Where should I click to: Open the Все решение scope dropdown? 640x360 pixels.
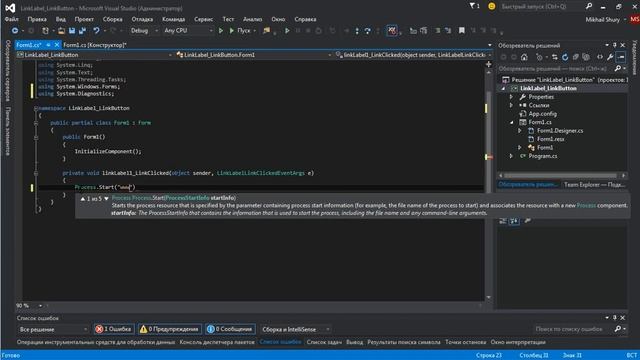[53, 329]
